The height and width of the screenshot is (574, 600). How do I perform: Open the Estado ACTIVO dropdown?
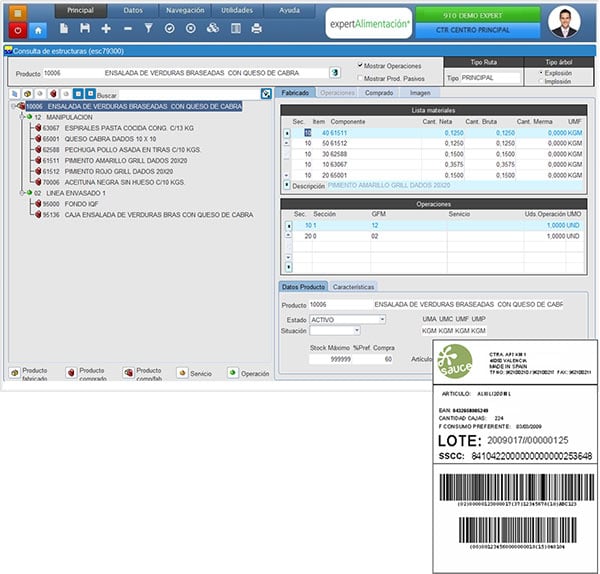point(382,319)
